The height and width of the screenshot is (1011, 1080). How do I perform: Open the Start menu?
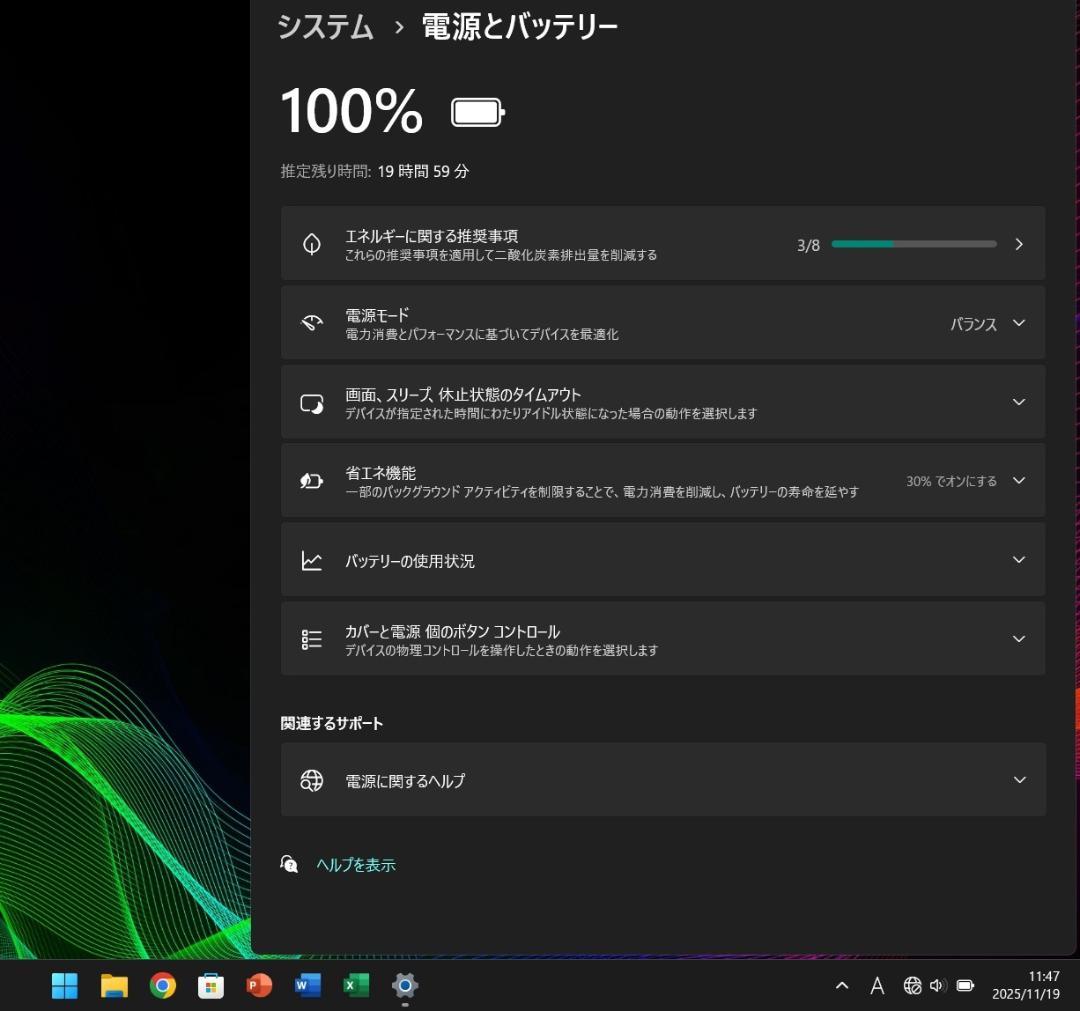(63, 986)
